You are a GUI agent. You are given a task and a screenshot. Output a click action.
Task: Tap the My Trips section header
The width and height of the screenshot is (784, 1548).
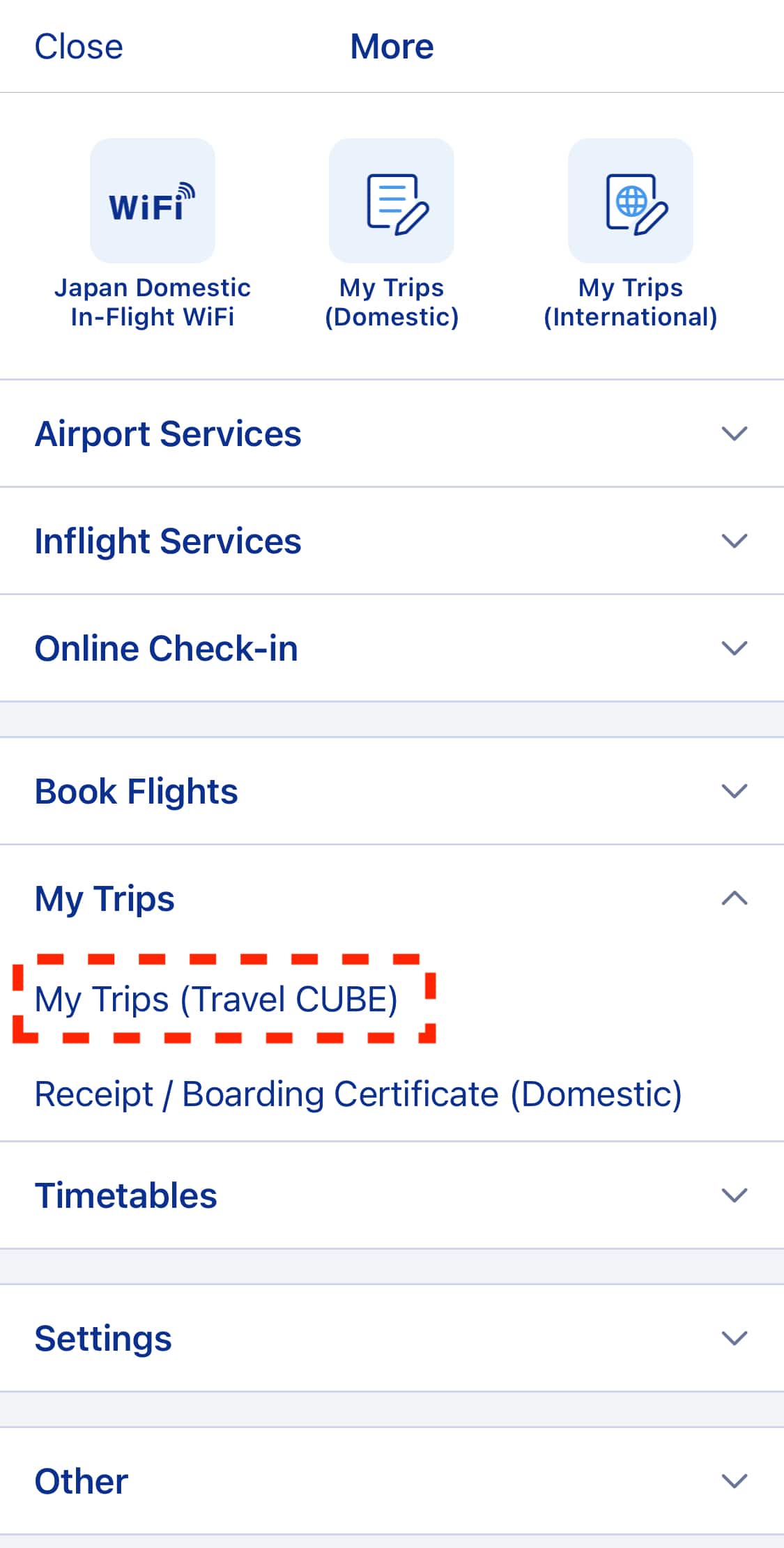point(392,898)
